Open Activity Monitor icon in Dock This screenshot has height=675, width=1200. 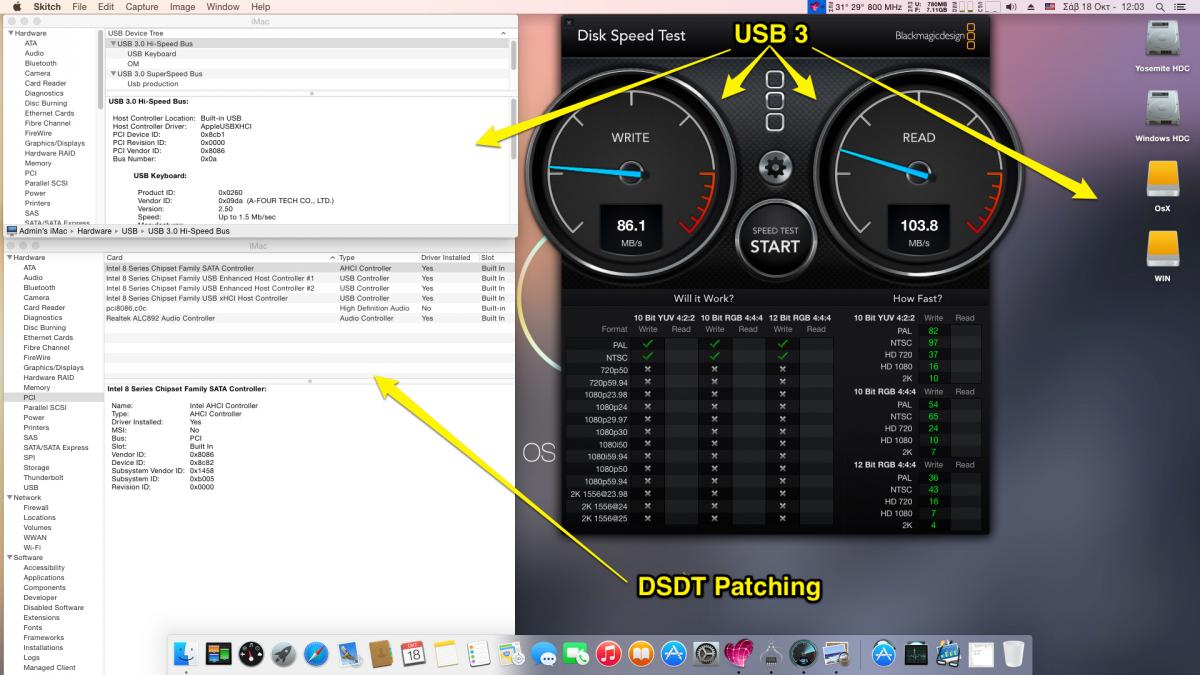tap(916, 654)
